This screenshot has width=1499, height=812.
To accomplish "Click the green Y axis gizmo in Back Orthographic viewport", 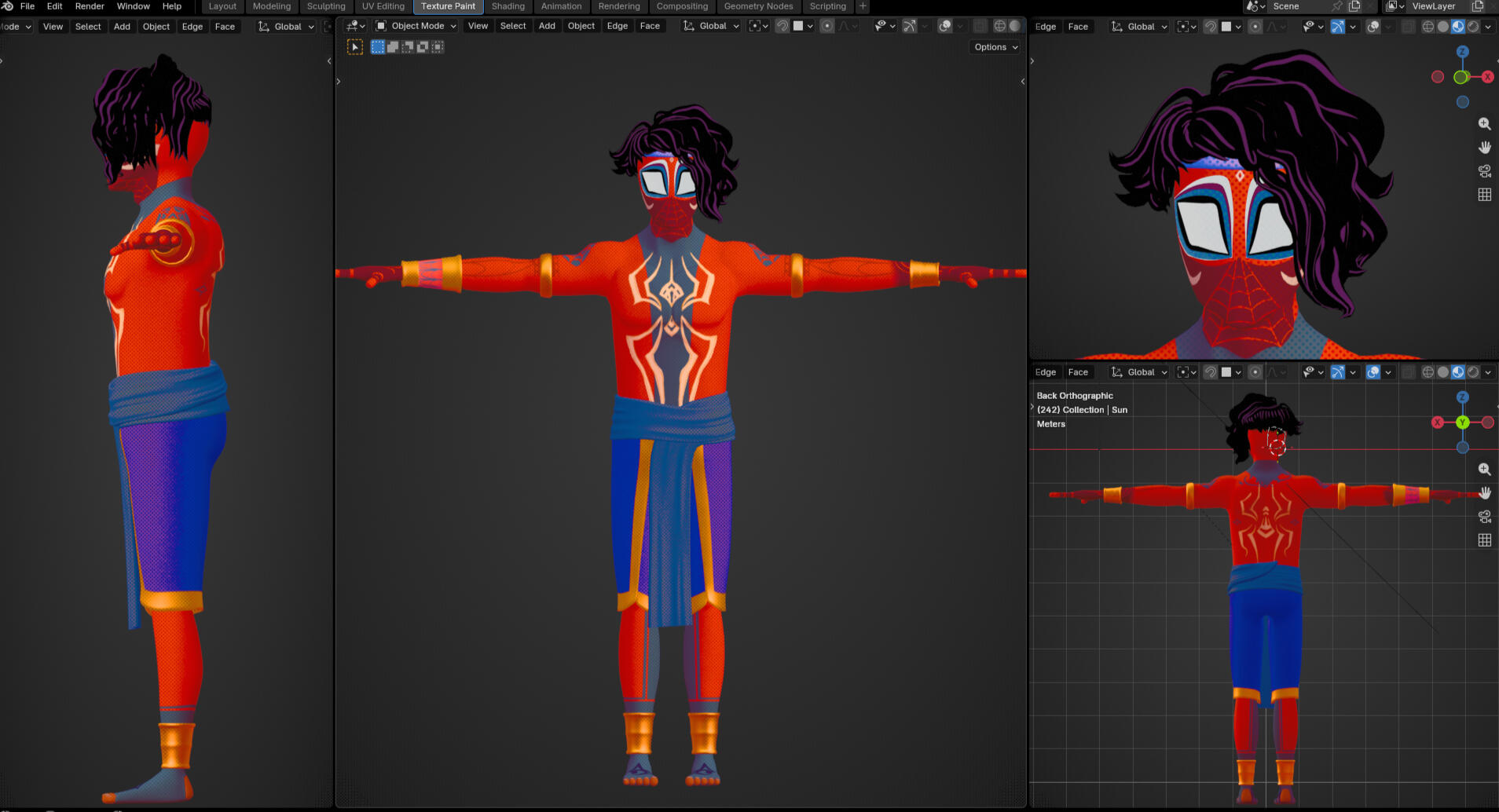I will coord(1462,422).
